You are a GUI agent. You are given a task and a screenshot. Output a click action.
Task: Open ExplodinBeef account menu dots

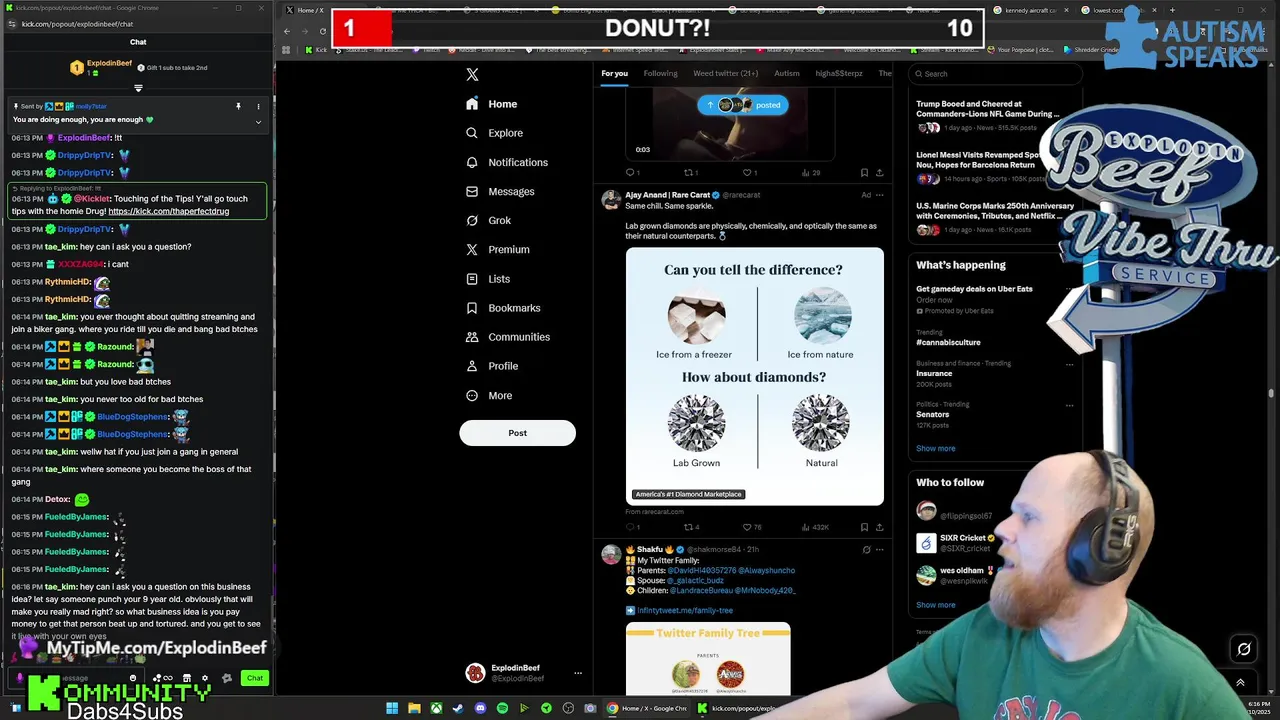point(577,673)
